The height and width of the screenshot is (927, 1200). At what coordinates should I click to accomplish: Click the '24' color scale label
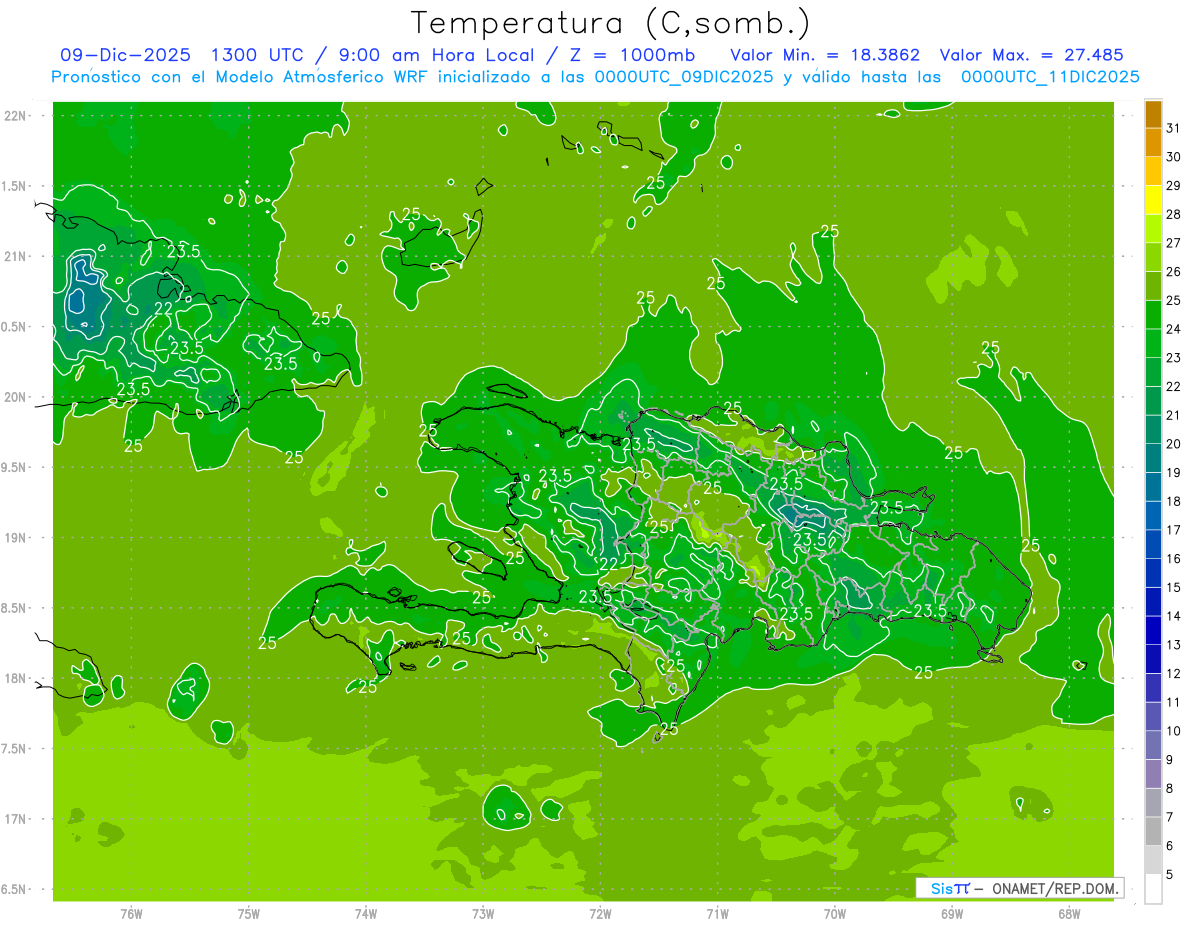click(1174, 329)
